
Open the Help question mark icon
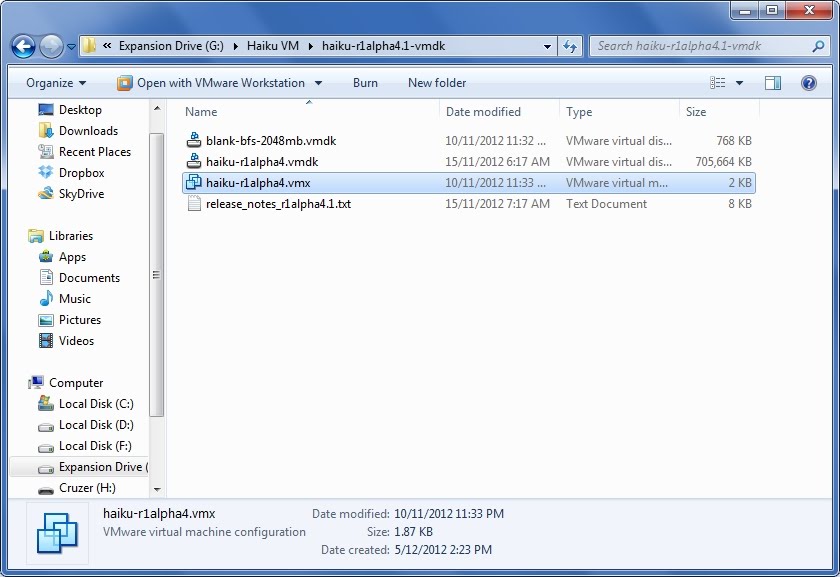pos(809,83)
